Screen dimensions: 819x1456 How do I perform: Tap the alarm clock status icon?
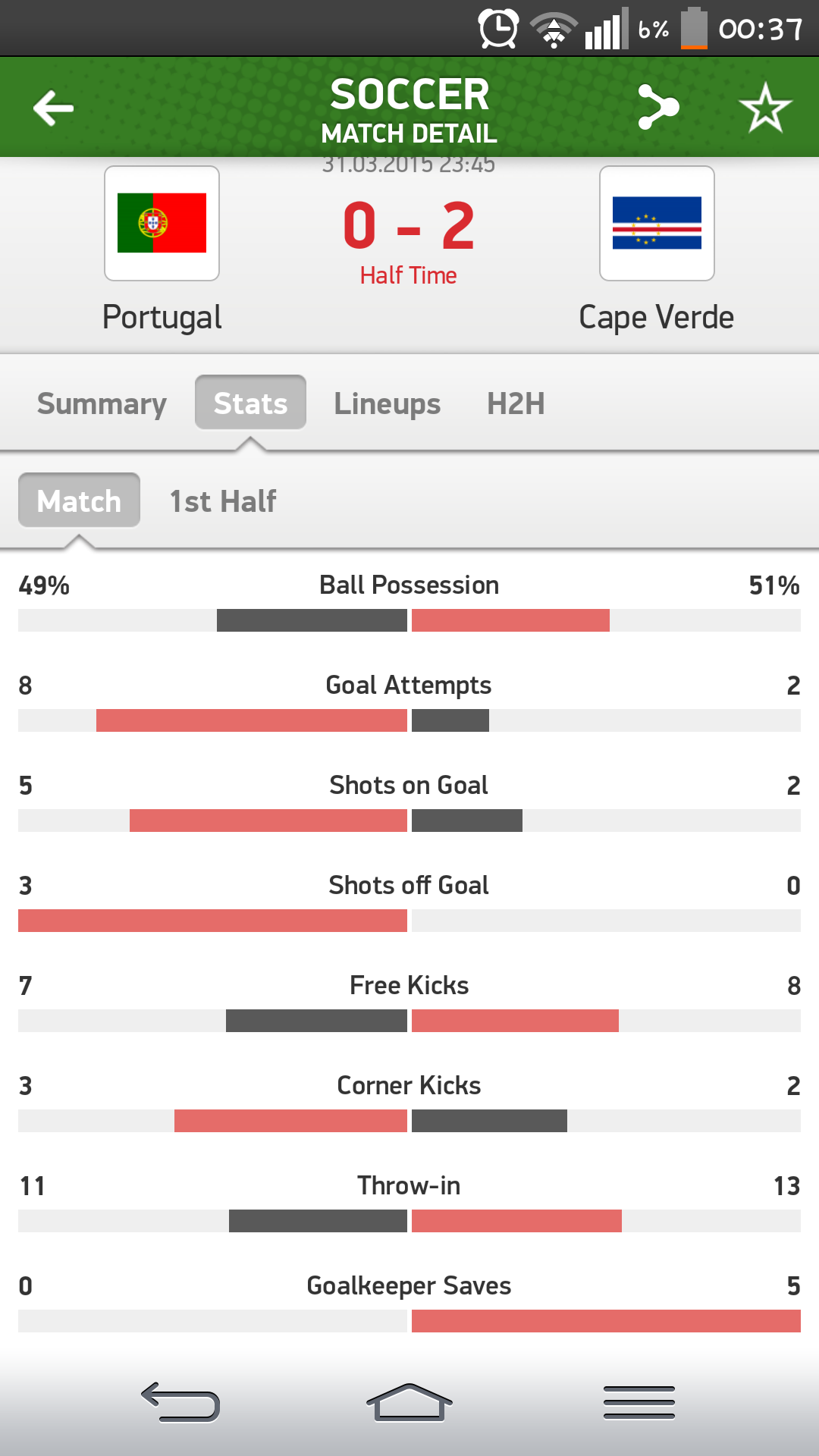click(x=498, y=29)
